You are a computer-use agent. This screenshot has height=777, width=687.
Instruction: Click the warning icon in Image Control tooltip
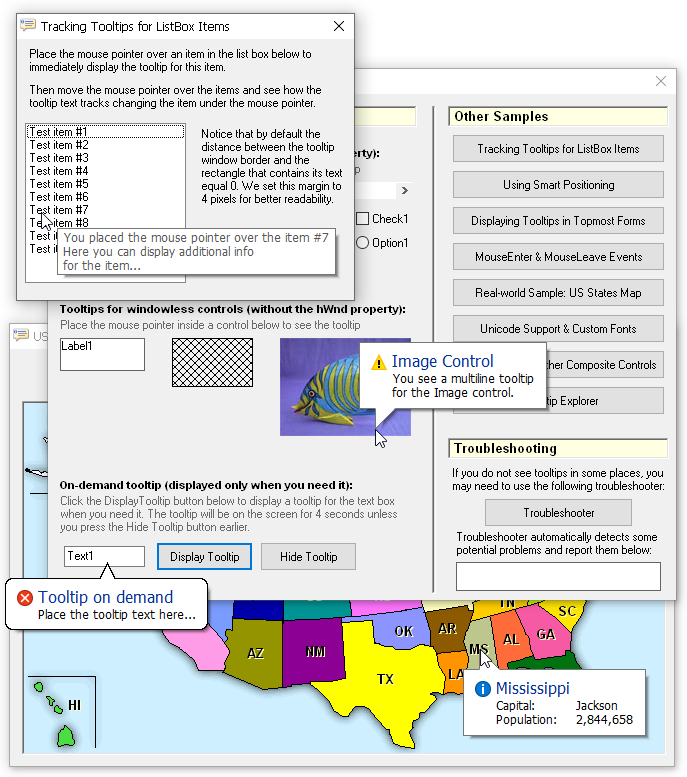point(379,362)
